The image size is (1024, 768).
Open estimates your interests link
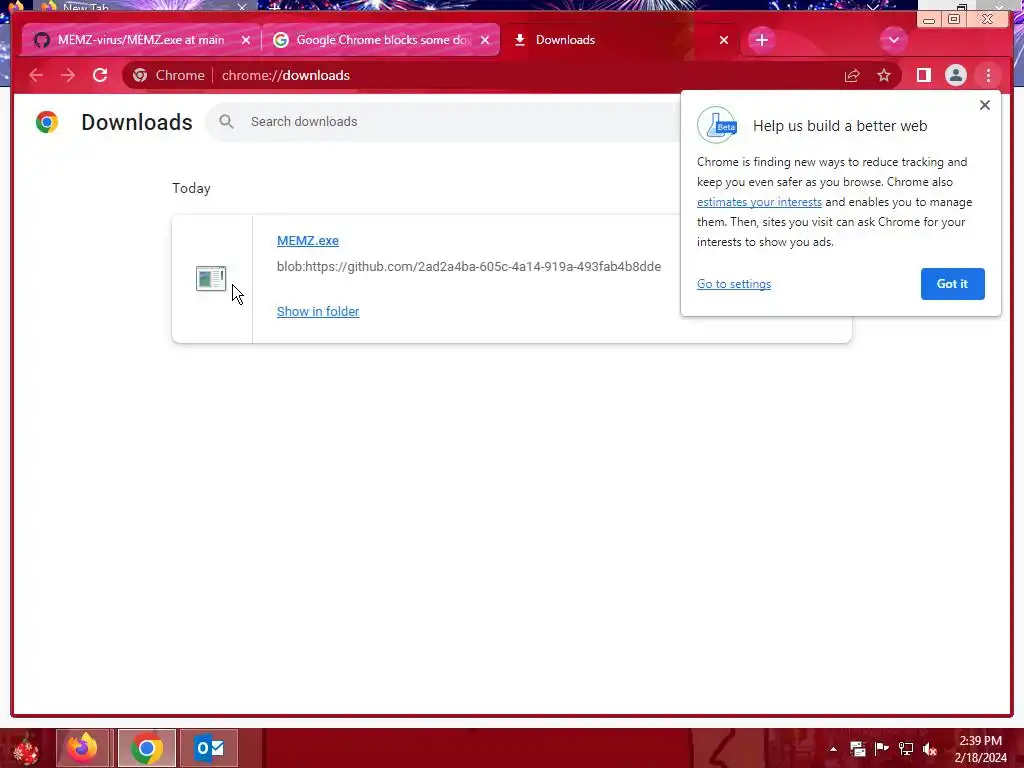[759, 202]
